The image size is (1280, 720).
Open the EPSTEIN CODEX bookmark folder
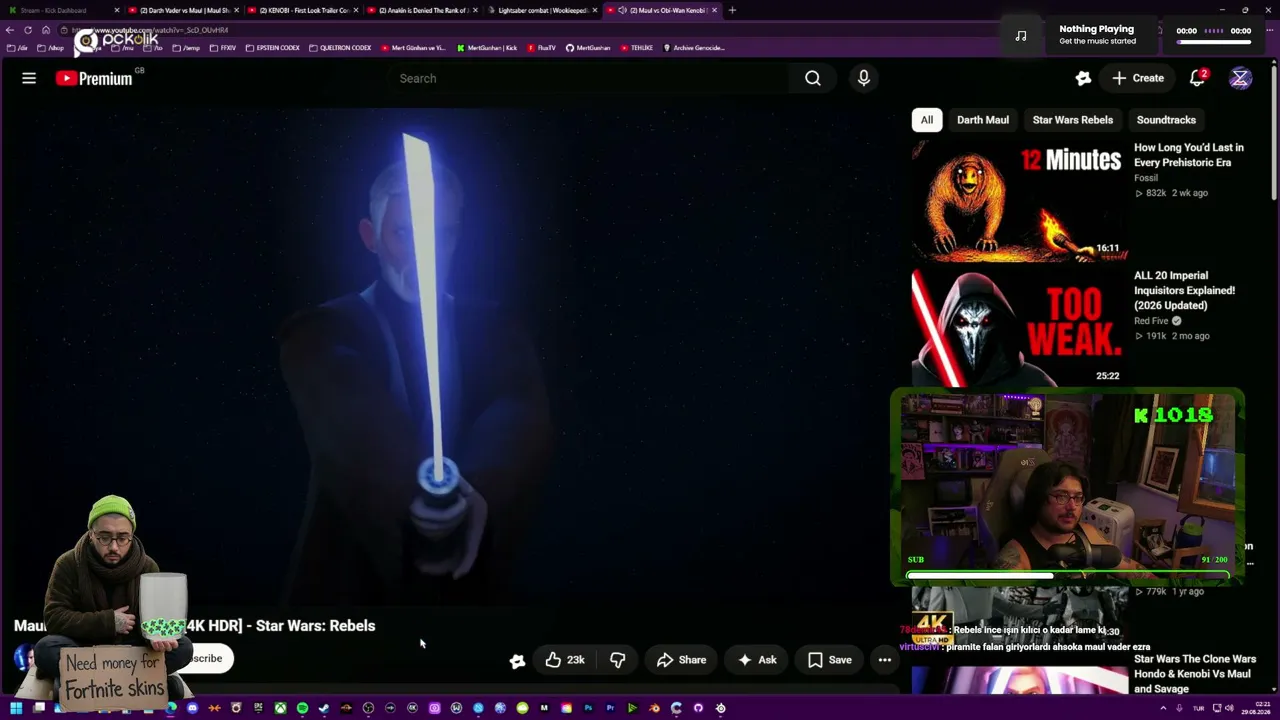coord(273,48)
